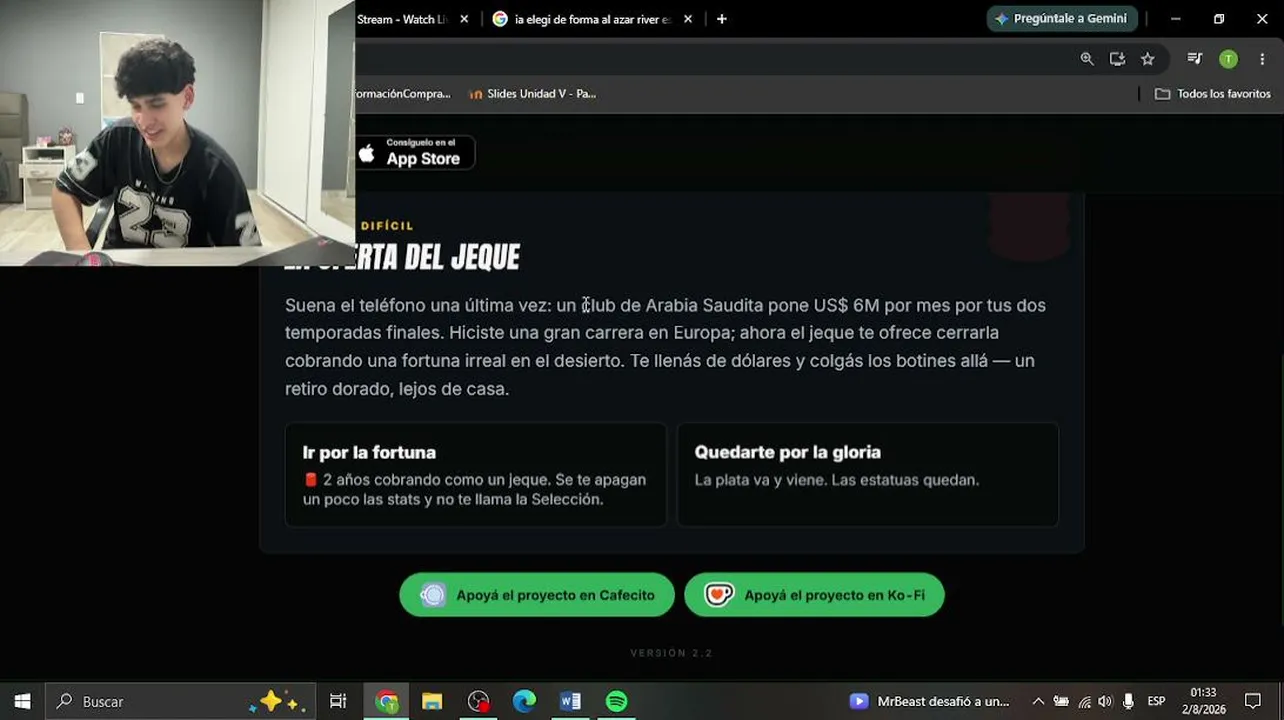Open the 'Todos los favoritos' bookmarks folder

tap(1212, 94)
